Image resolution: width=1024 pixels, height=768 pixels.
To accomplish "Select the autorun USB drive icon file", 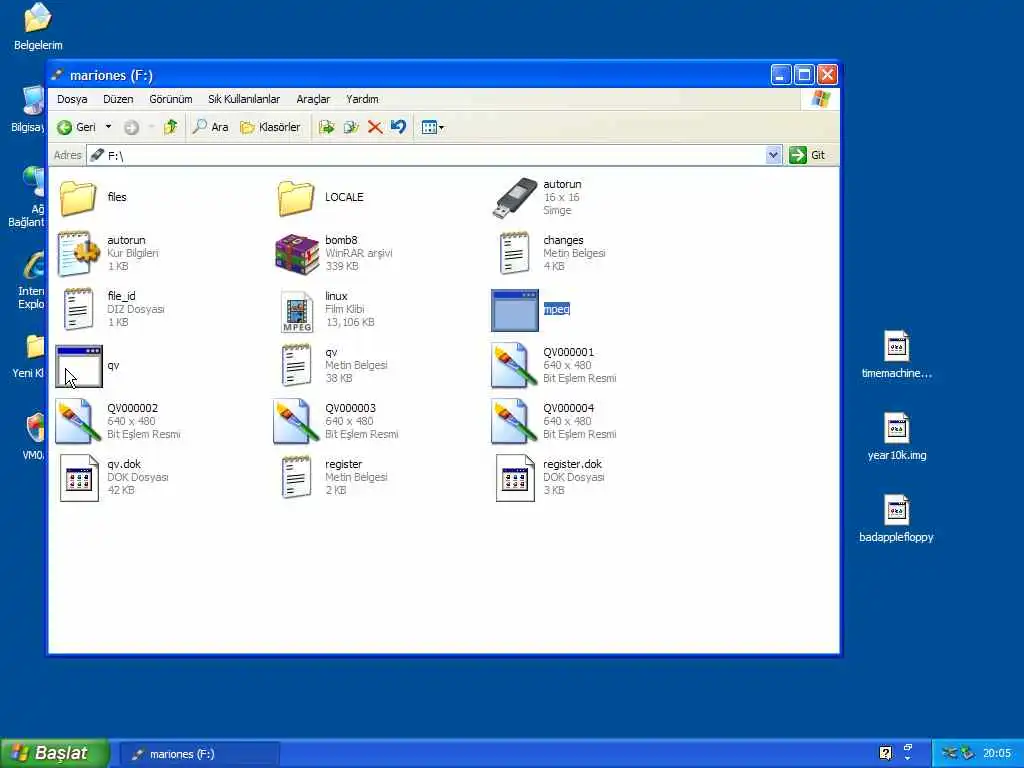I will 515,198.
